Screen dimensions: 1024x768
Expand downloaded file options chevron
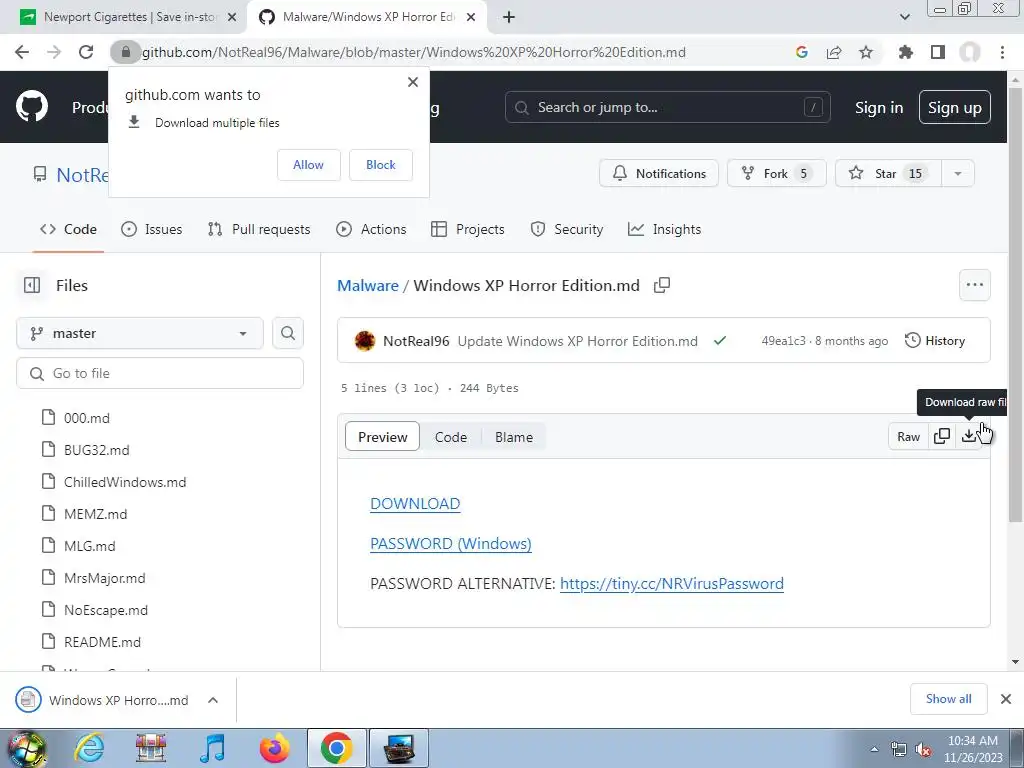pos(212,700)
